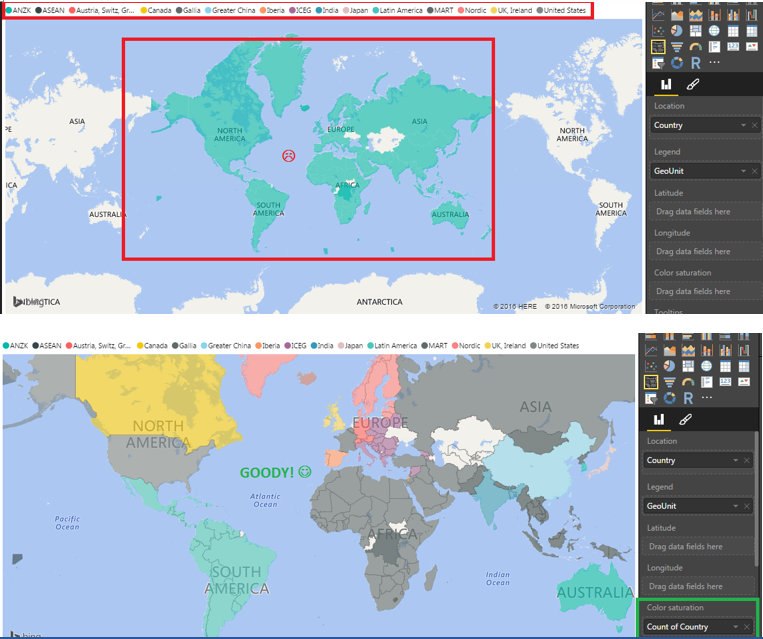
Task: Select Donut chart visual in upper pane
Action: [x=677, y=63]
